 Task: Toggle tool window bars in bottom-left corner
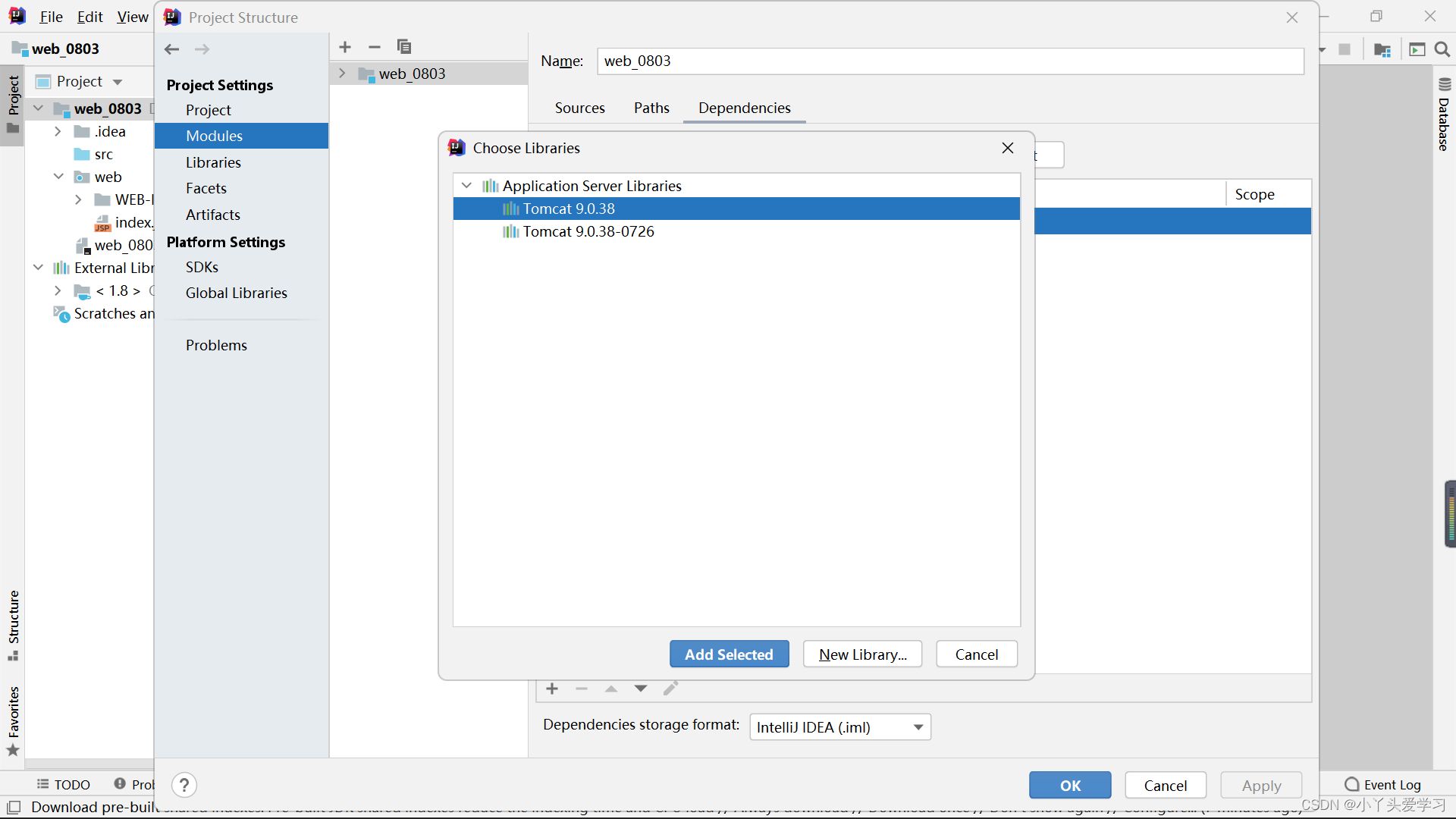click(13, 807)
